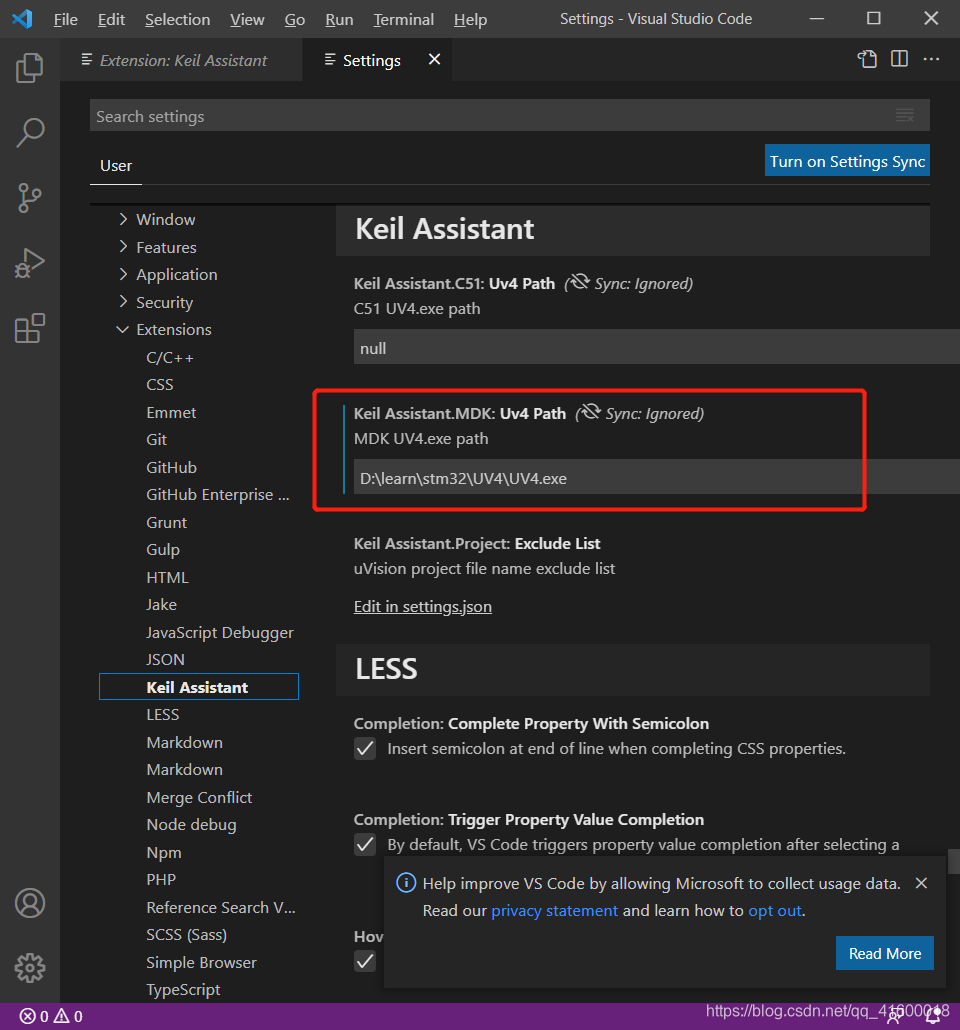Screen dimensions: 960x1030
Task: Expand the Window settings group
Action: point(123,219)
